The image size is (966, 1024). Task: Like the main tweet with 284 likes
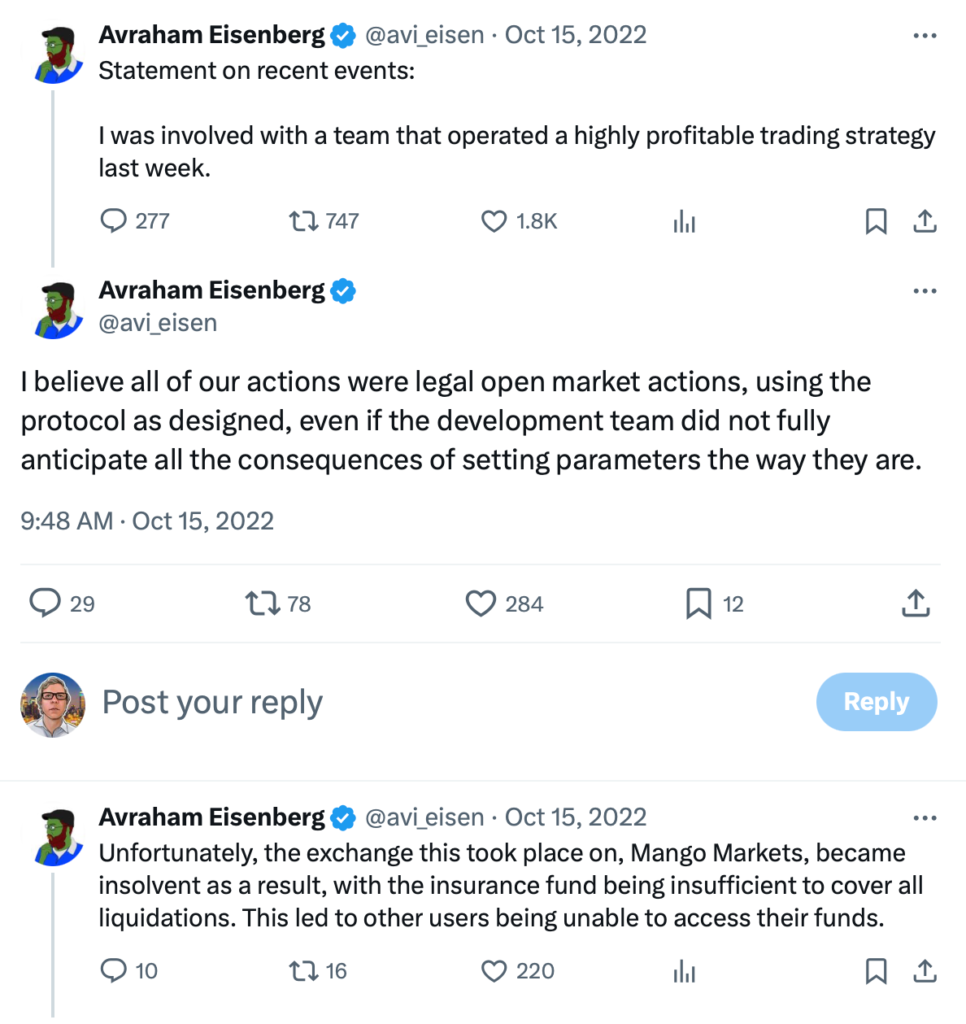482,603
